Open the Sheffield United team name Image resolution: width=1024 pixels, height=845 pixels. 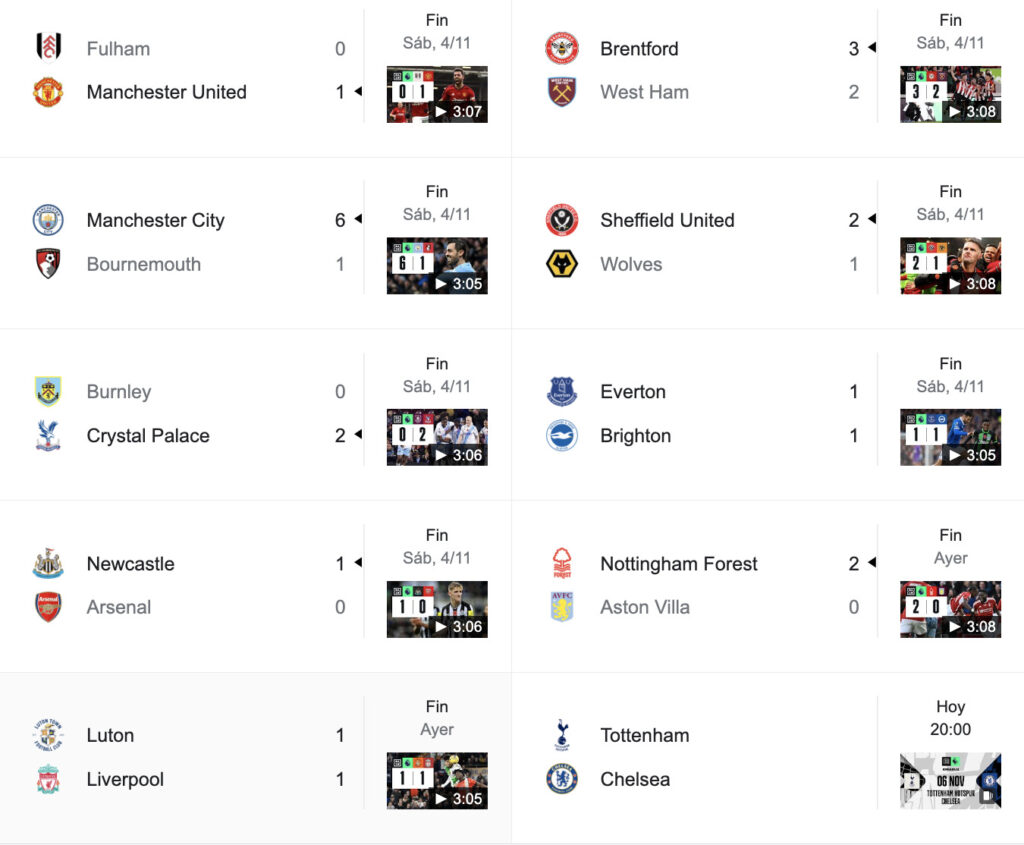[x=667, y=220]
